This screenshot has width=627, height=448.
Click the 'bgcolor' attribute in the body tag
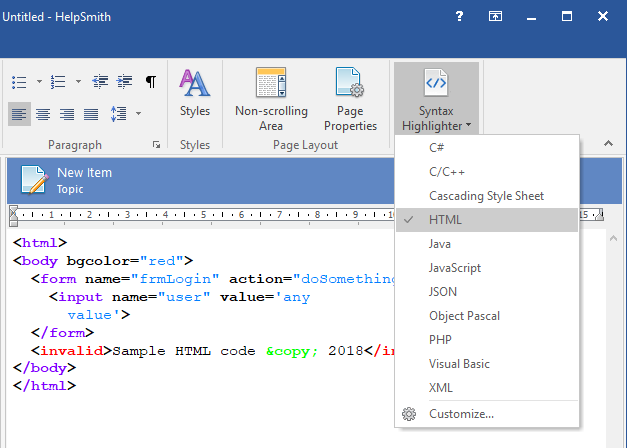98,261
